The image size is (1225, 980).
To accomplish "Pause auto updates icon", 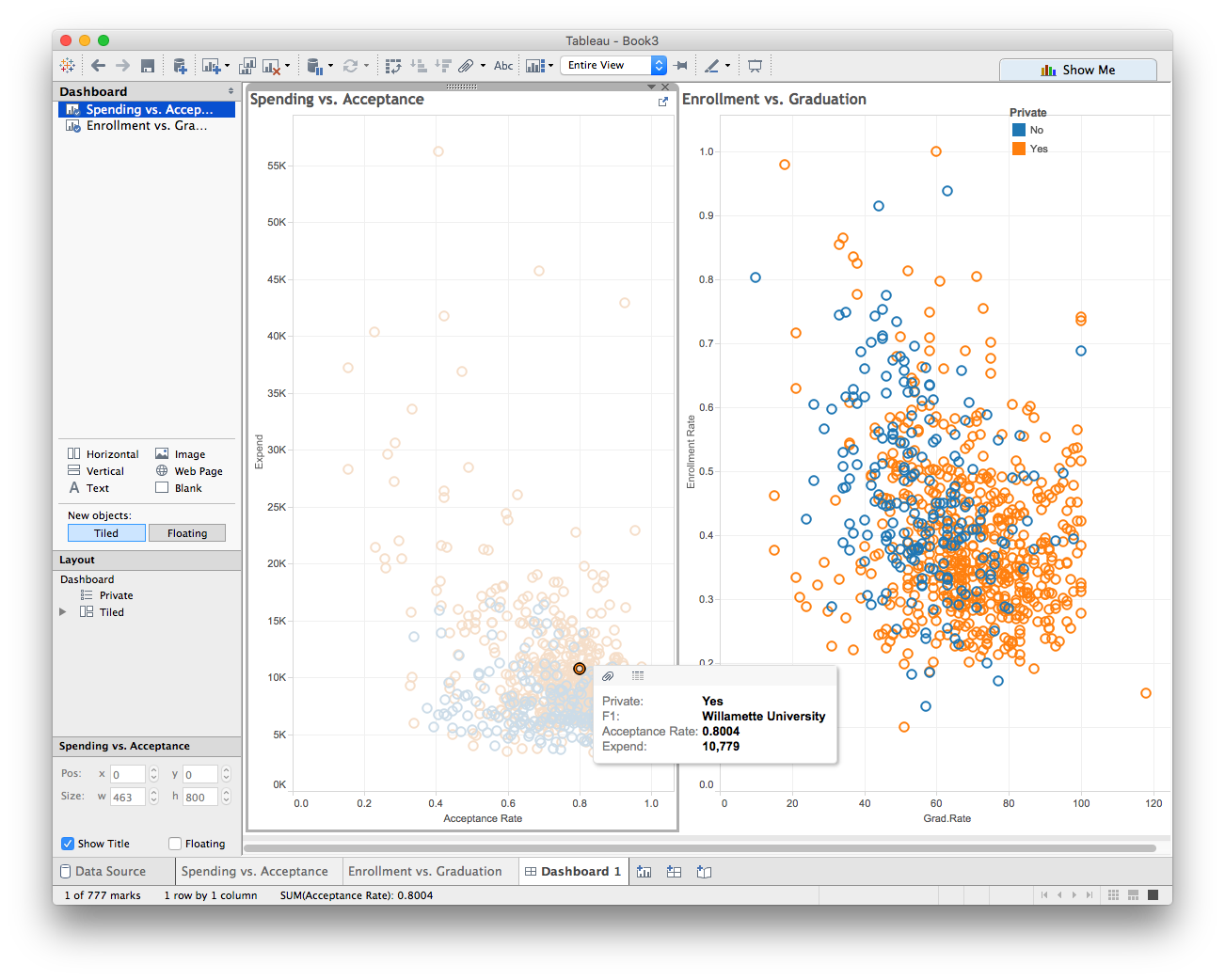I will pos(315,66).
